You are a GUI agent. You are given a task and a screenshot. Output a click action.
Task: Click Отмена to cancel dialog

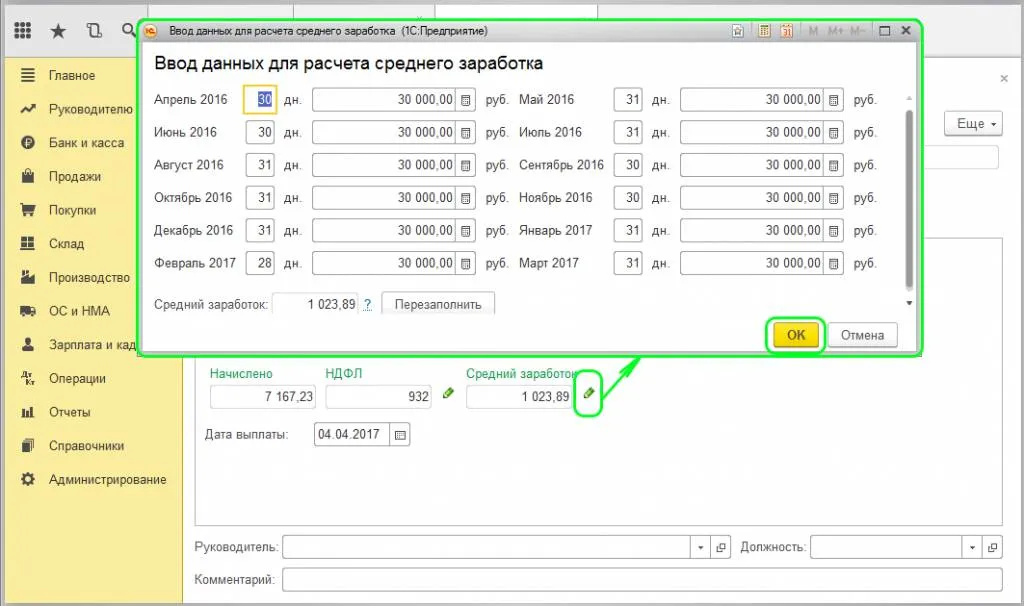coord(862,335)
